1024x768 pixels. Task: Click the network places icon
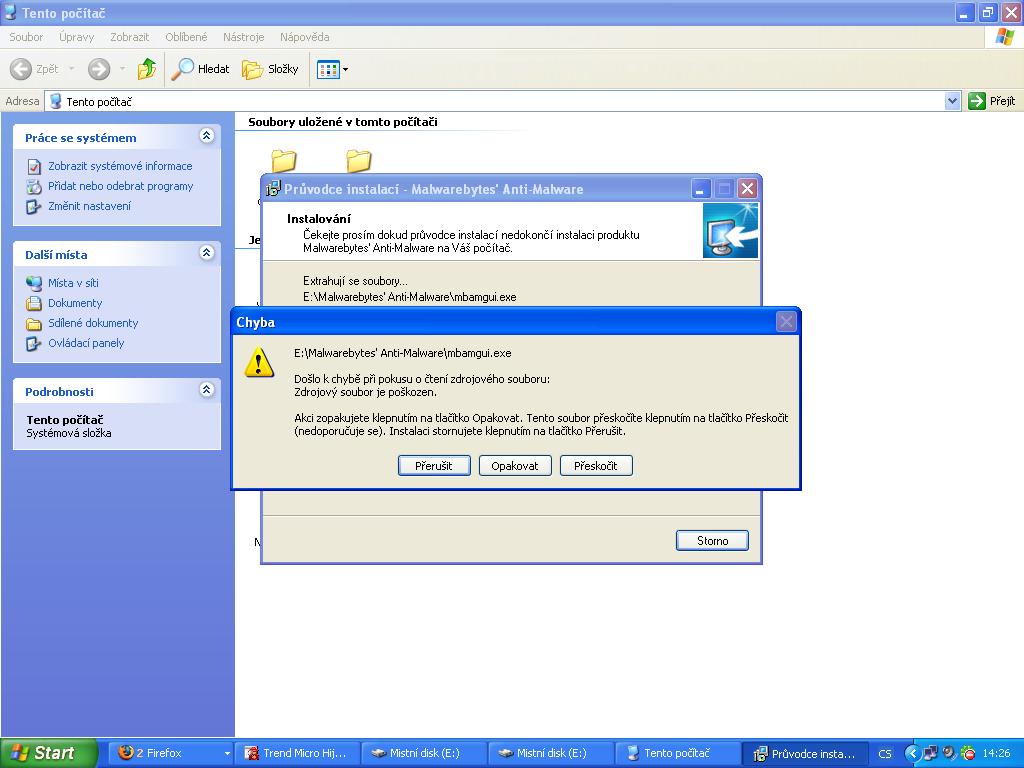coord(34,283)
